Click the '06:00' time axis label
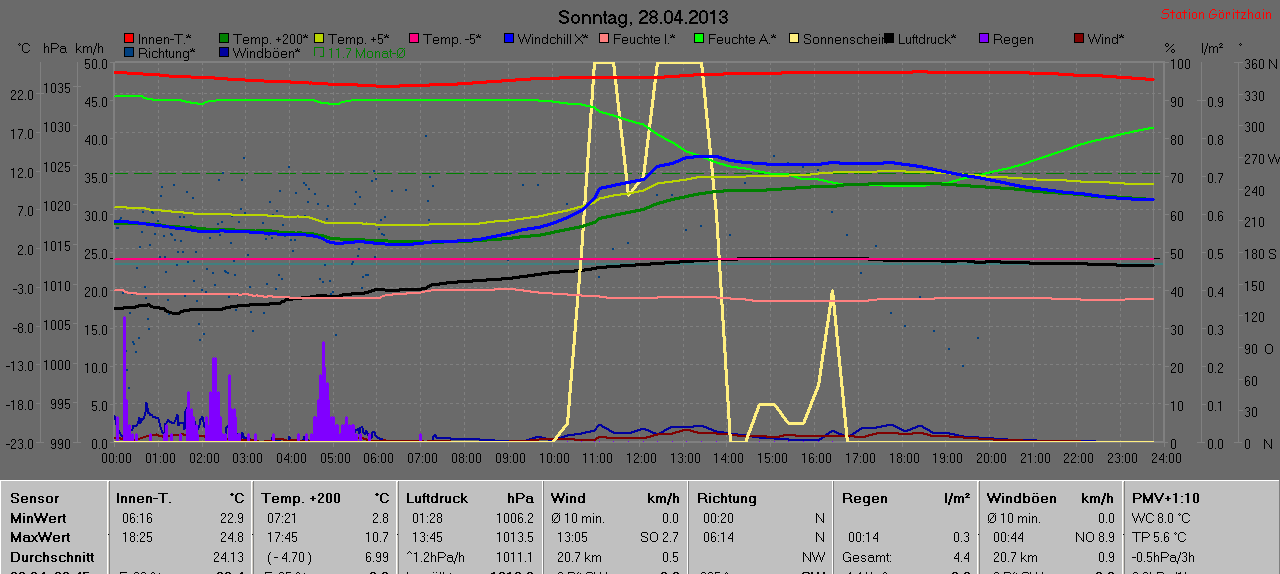The image size is (1280, 574). 379,457
